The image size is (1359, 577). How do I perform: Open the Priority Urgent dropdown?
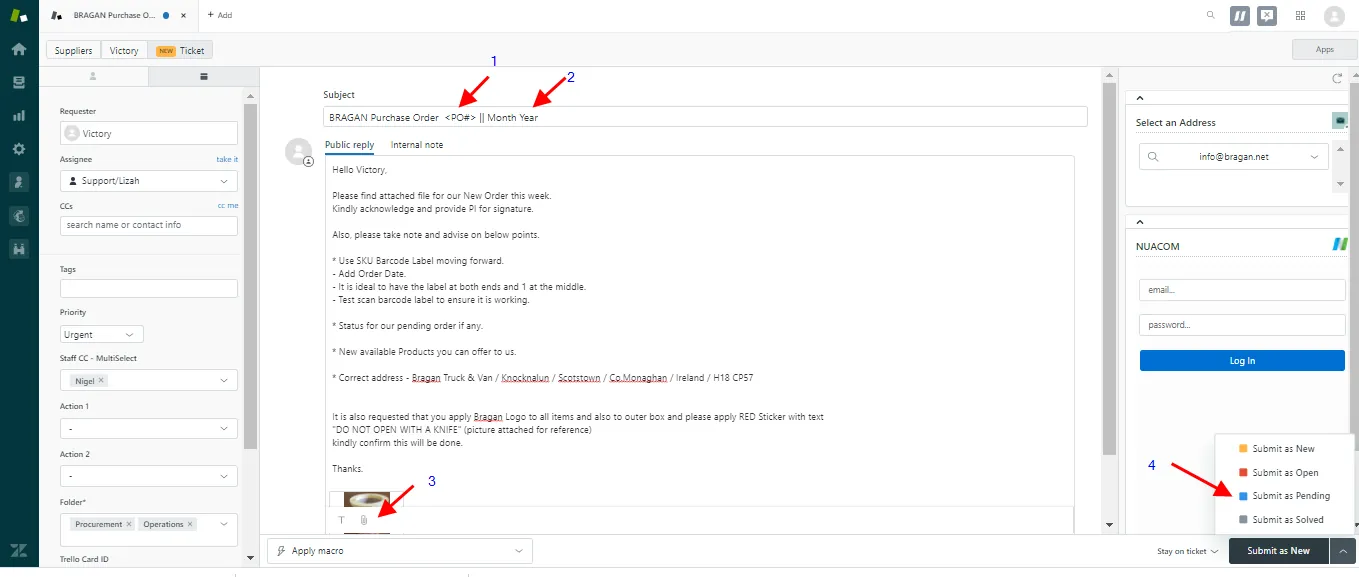click(x=101, y=335)
